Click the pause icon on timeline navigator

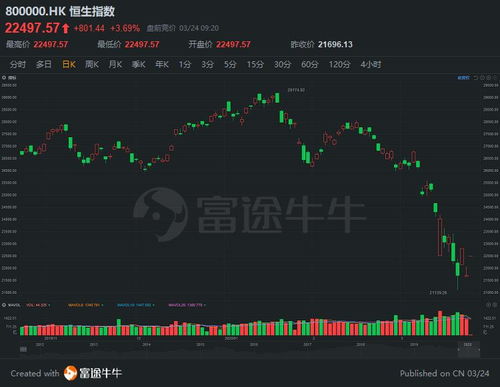coord(23,349)
